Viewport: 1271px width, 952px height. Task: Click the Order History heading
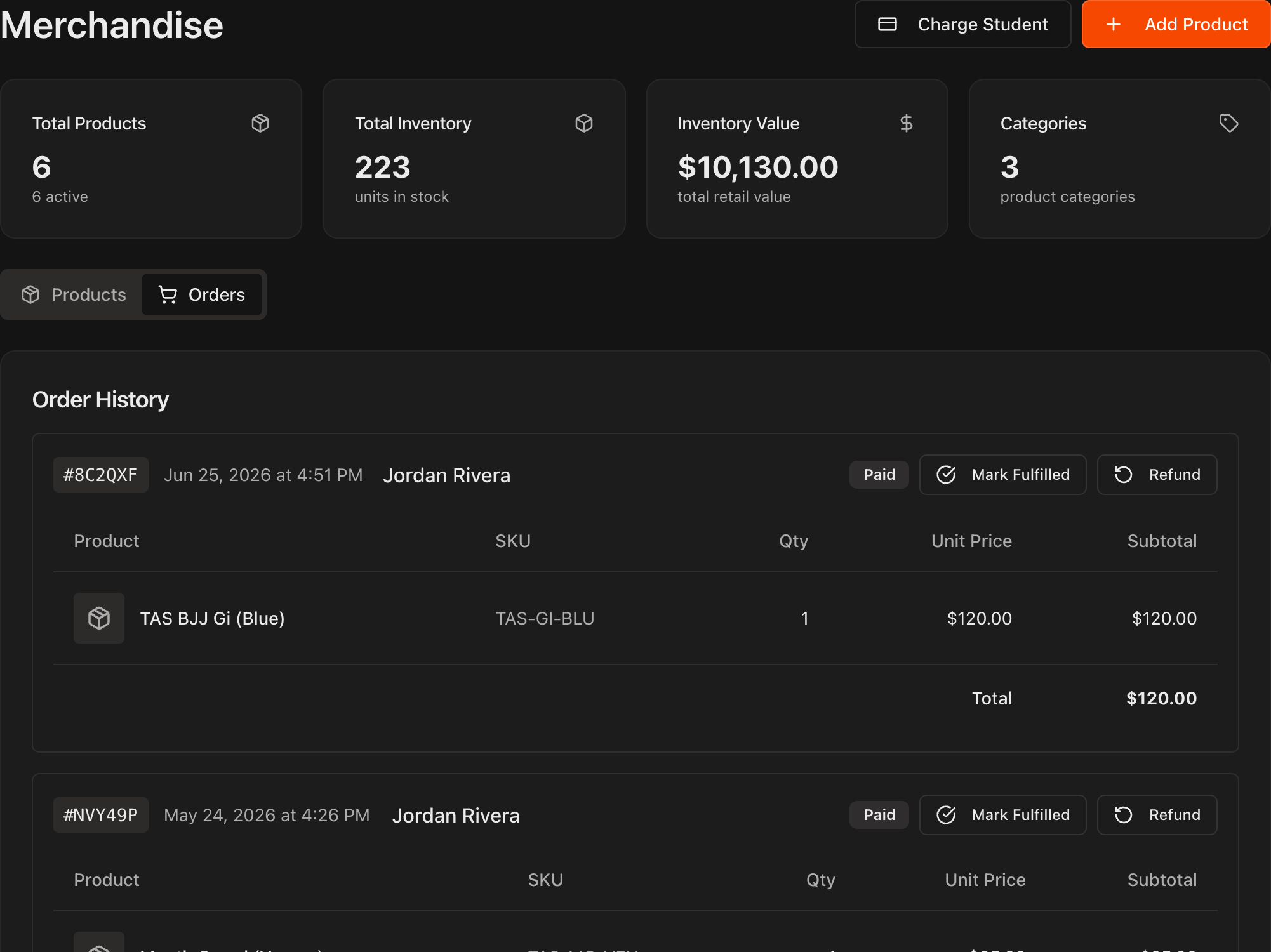click(100, 400)
